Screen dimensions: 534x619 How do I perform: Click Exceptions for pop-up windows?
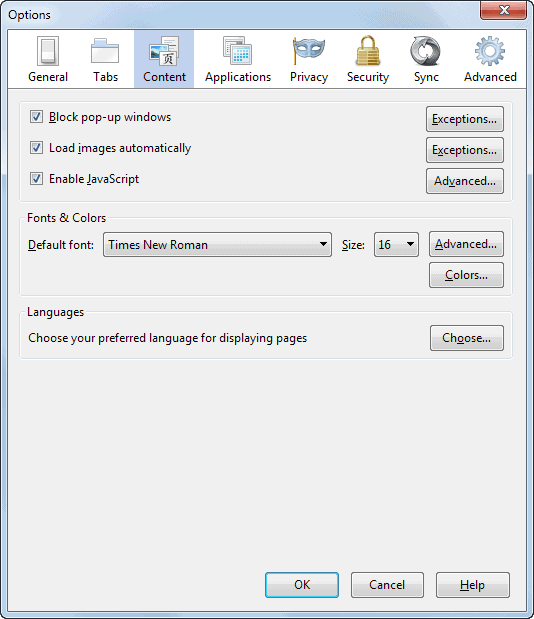click(x=465, y=119)
